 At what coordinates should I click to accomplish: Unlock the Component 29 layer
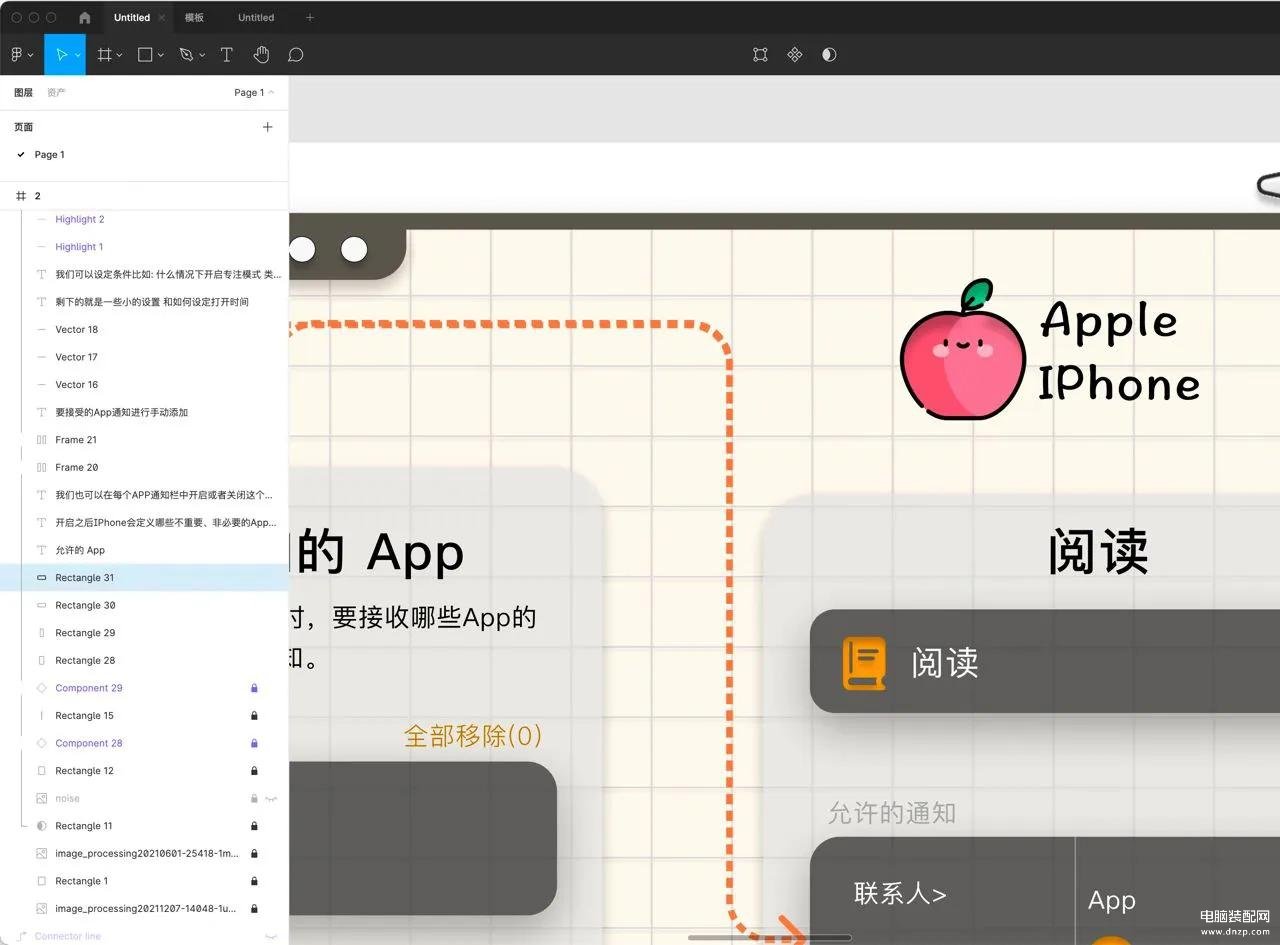[254, 688]
